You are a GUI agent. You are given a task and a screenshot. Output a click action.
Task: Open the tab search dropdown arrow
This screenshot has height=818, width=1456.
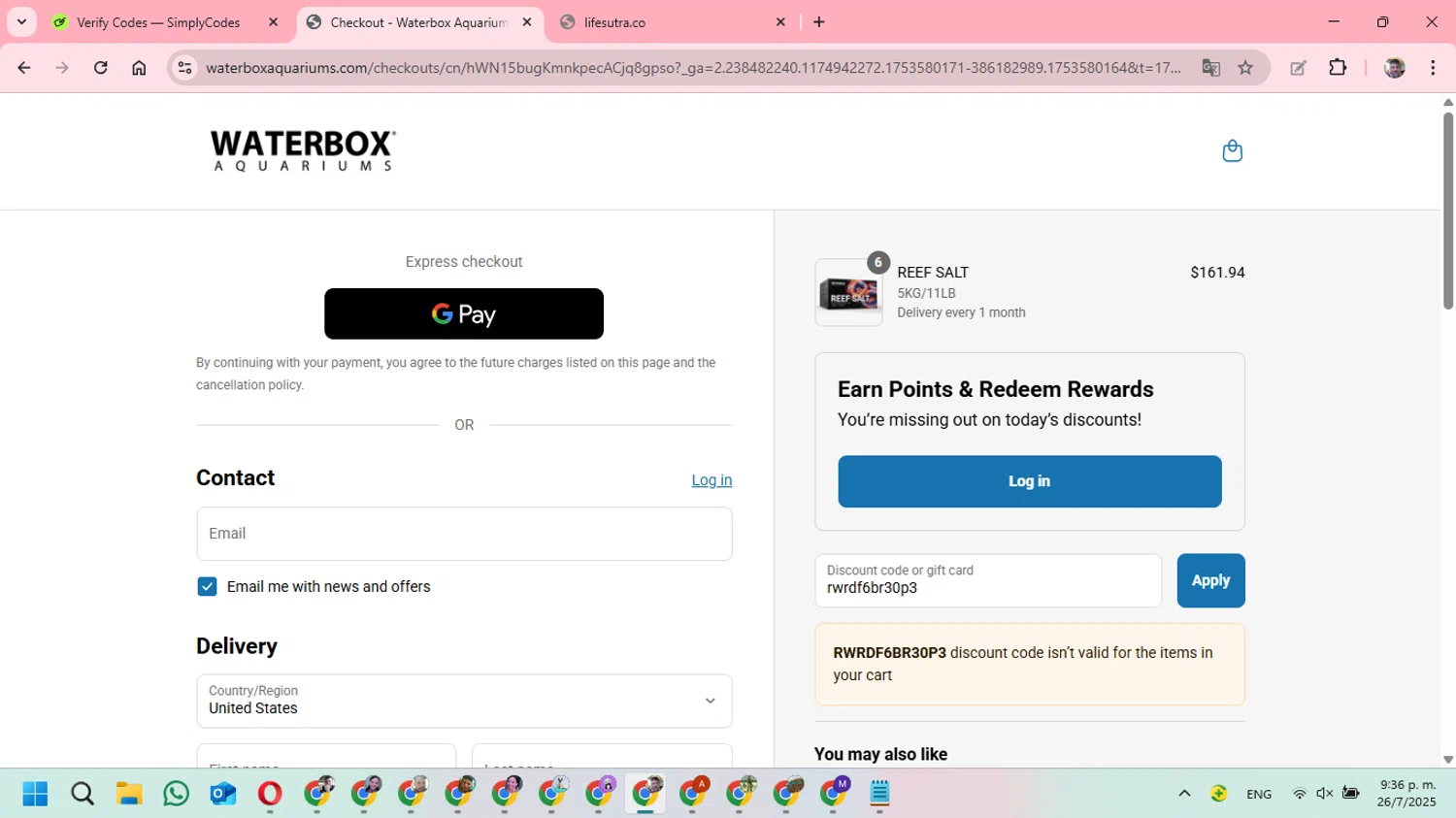point(21,22)
